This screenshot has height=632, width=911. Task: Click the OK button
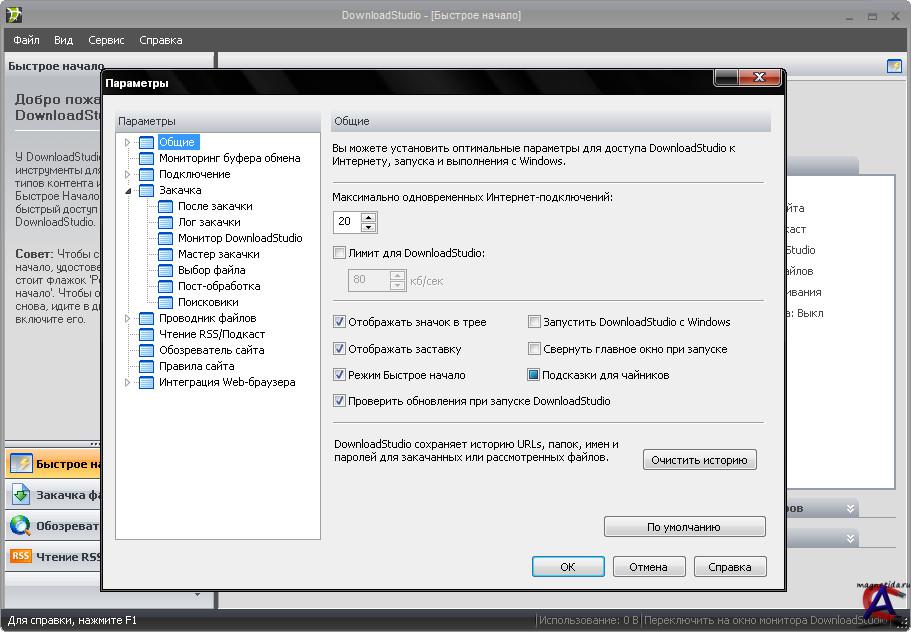tap(568, 567)
